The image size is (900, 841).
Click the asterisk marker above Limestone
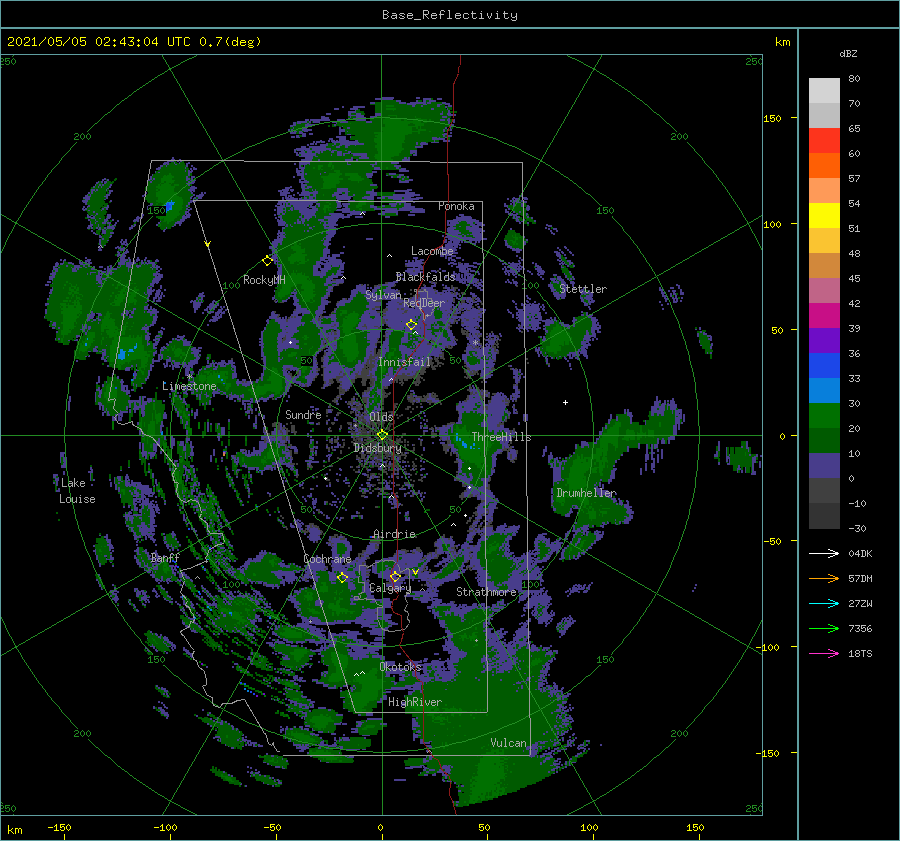[189, 377]
